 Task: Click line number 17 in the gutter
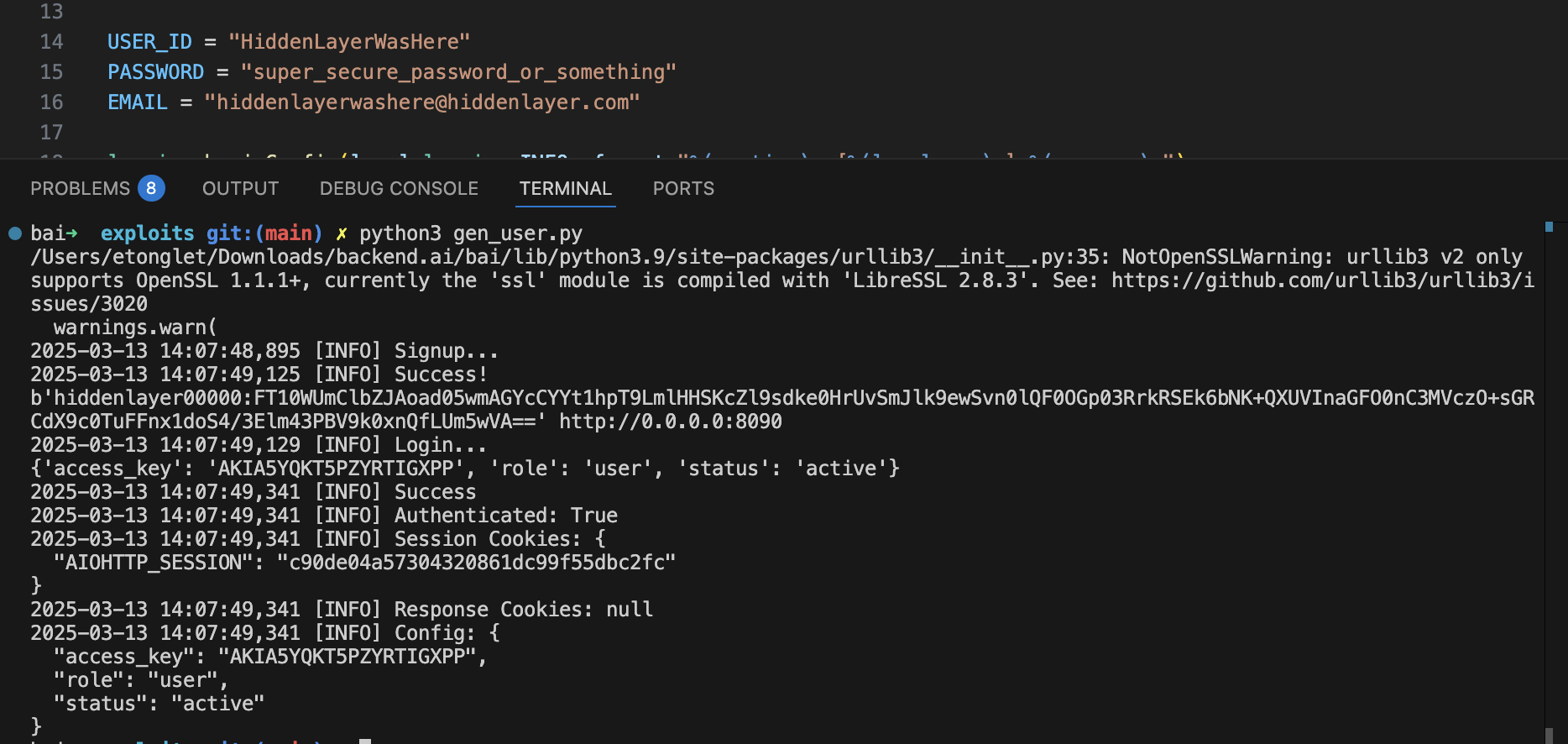51,133
